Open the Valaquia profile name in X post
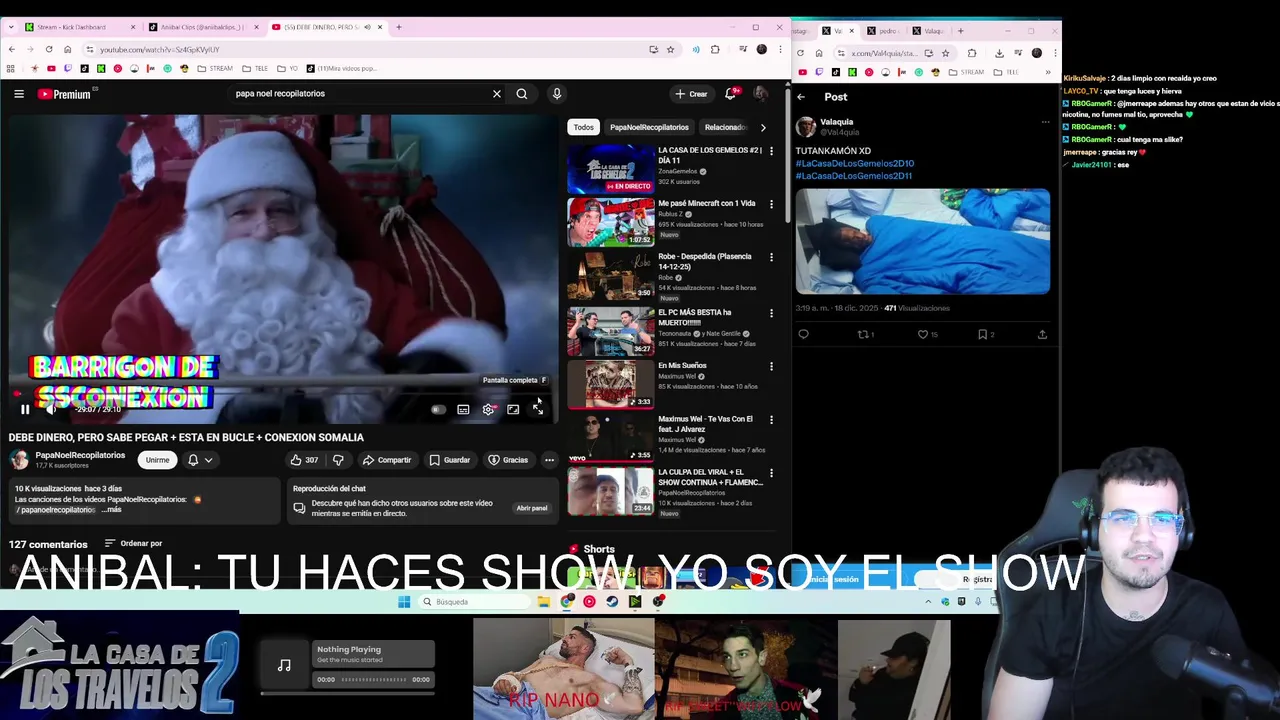The width and height of the screenshot is (1280, 720). tap(836, 122)
